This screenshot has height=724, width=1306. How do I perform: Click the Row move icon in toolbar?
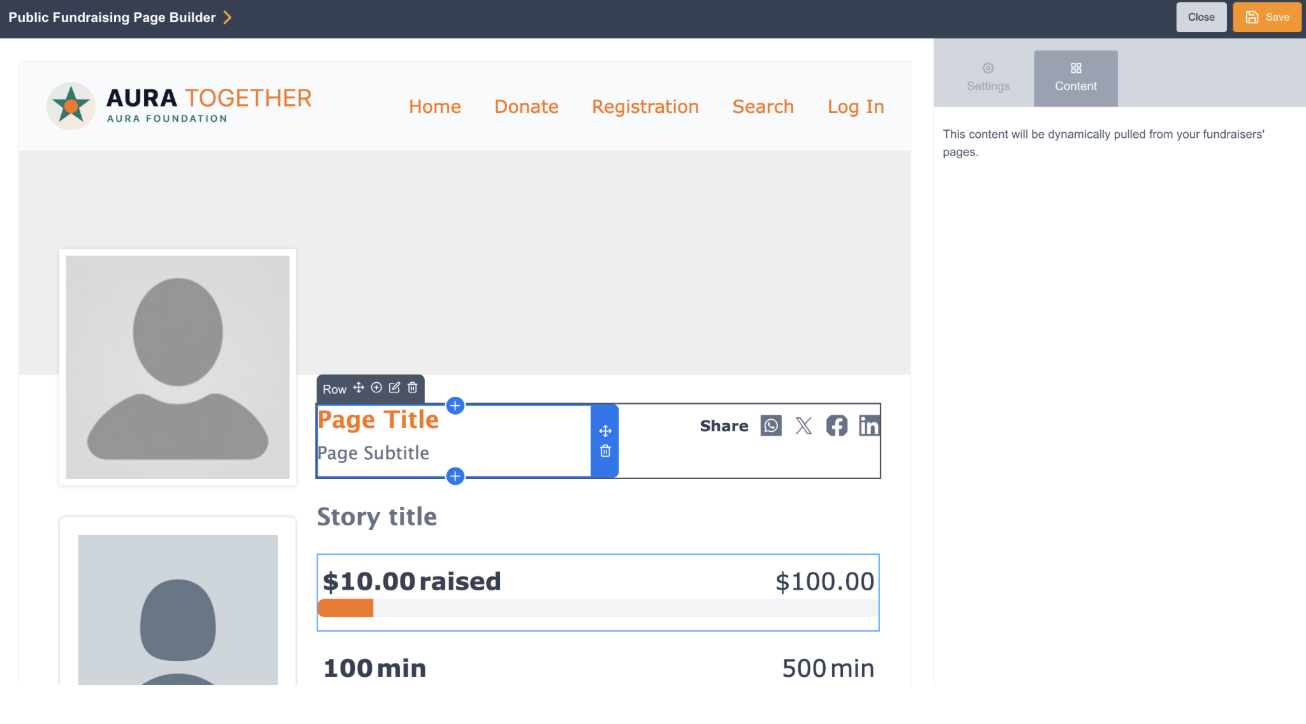point(359,388)
